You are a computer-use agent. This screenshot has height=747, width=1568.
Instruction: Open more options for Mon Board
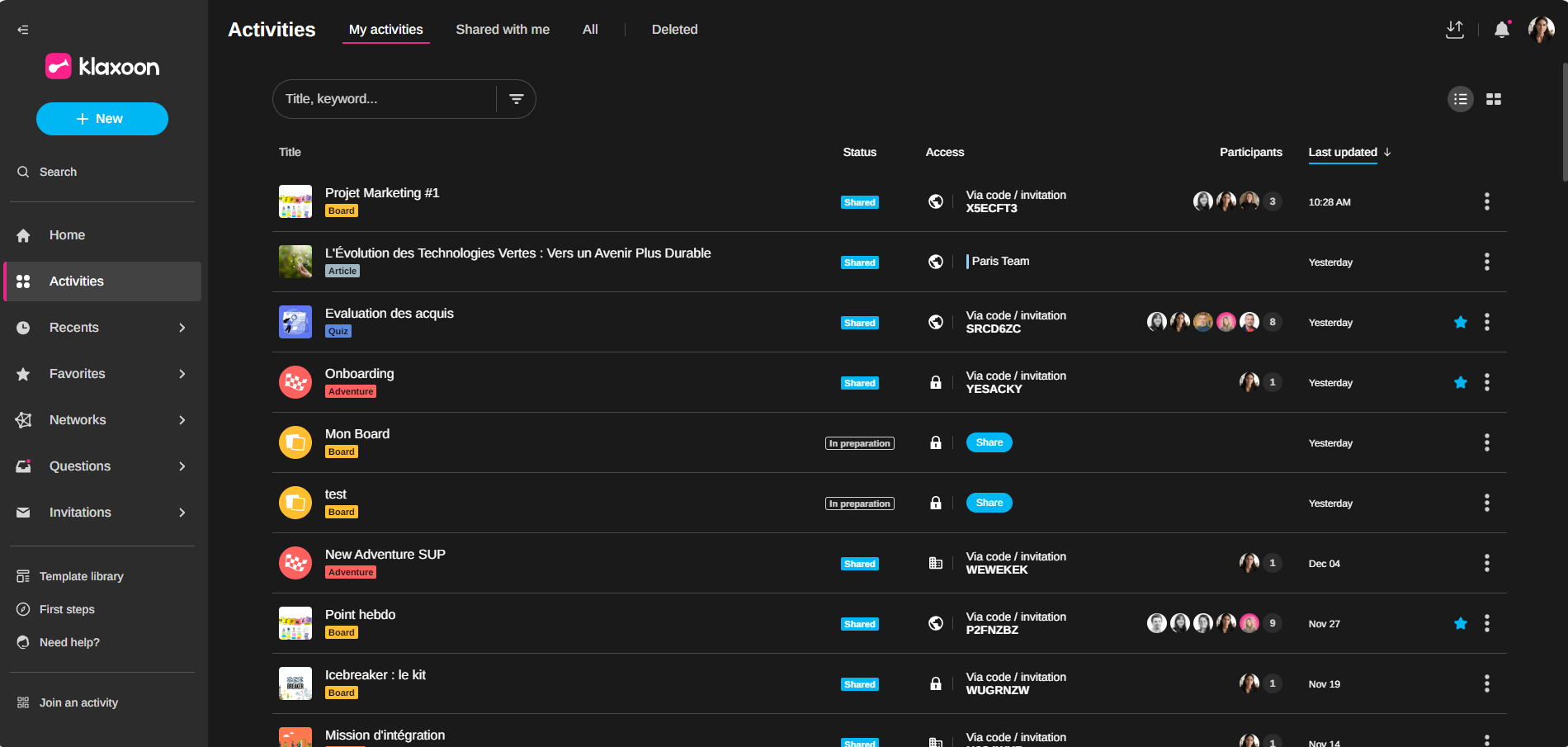[1486, 443]
